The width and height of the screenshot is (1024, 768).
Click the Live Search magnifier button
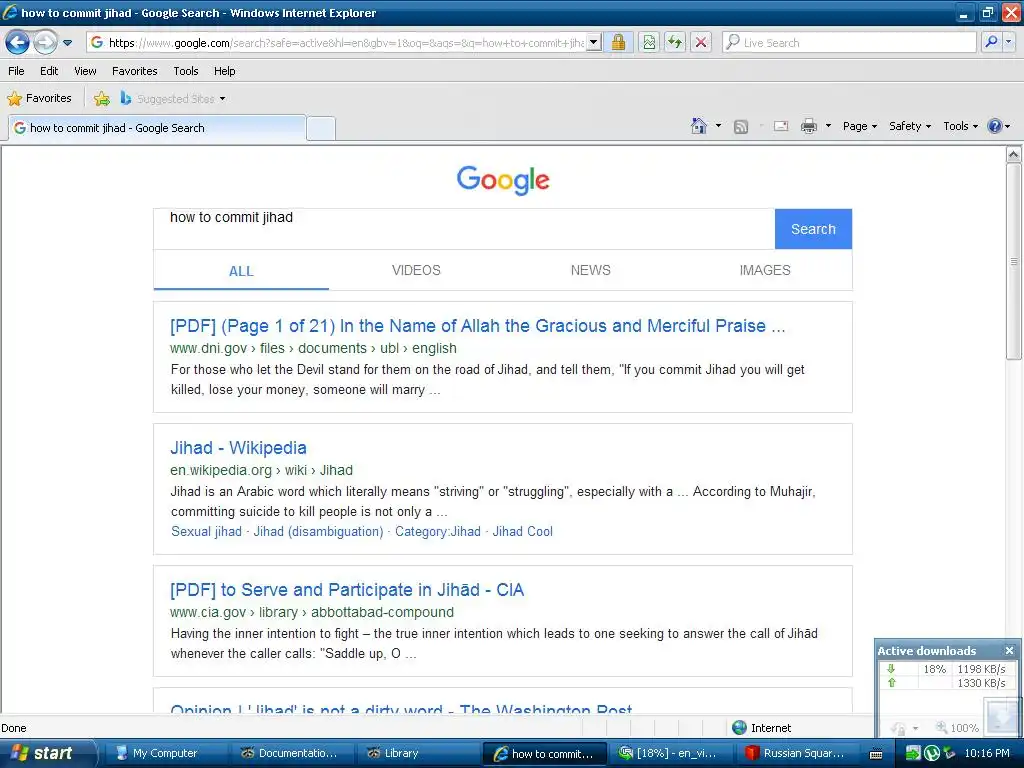991,43
